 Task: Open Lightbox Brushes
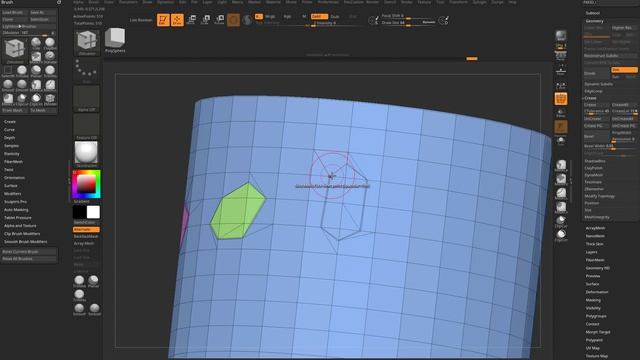29,26
